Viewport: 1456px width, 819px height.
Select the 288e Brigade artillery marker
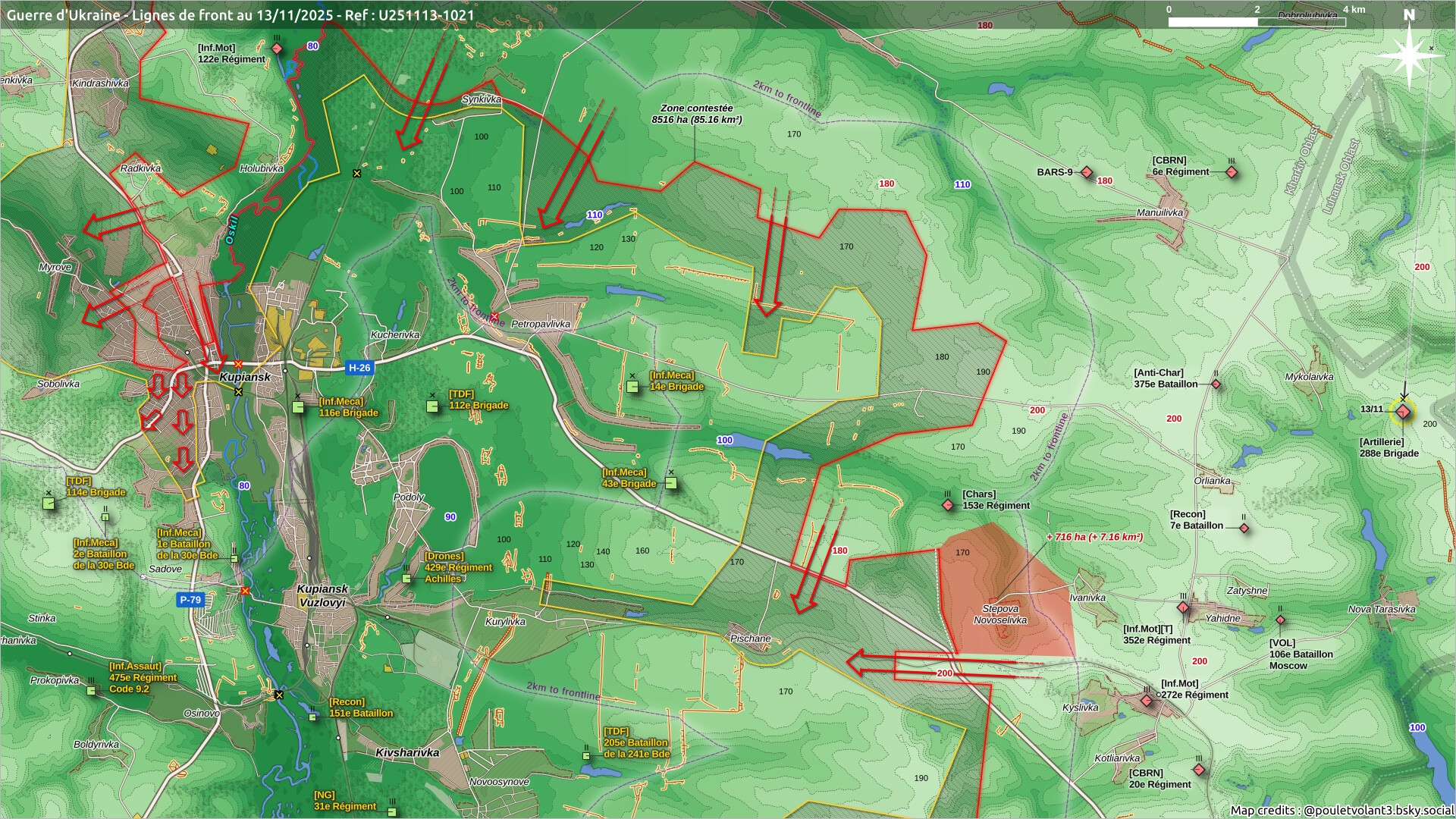click(1403, 412)
